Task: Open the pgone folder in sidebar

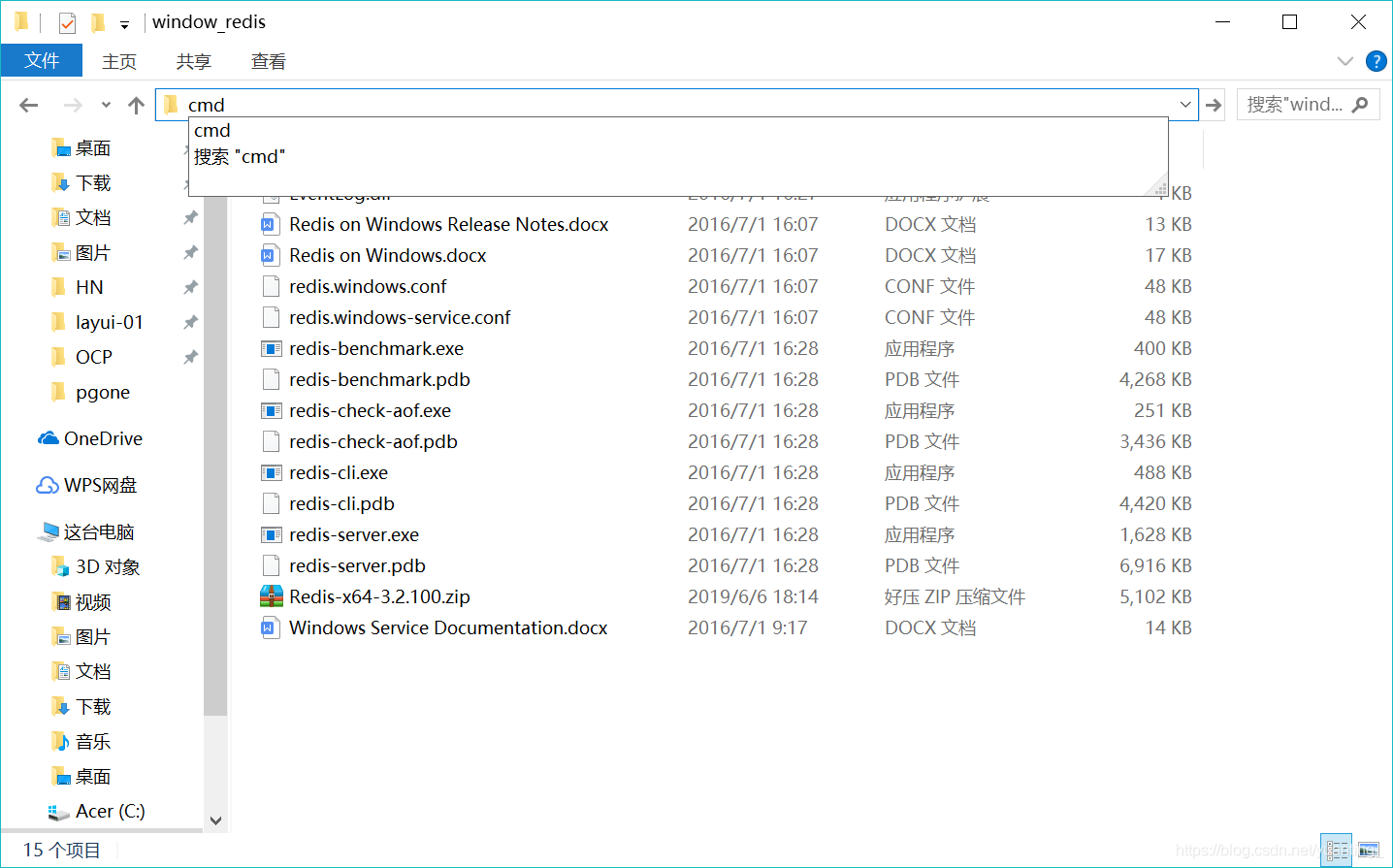Action: pyautogui.click(x=103, y=393)
